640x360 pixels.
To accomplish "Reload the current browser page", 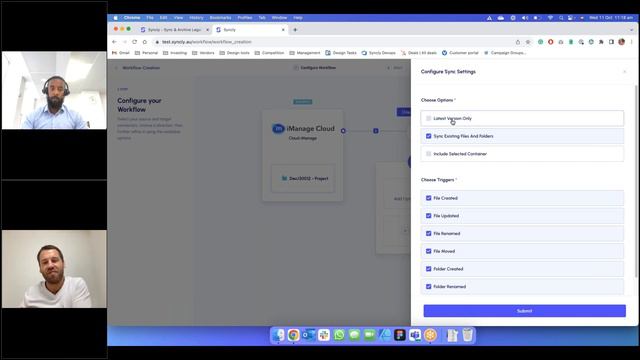I will (134, 42).
